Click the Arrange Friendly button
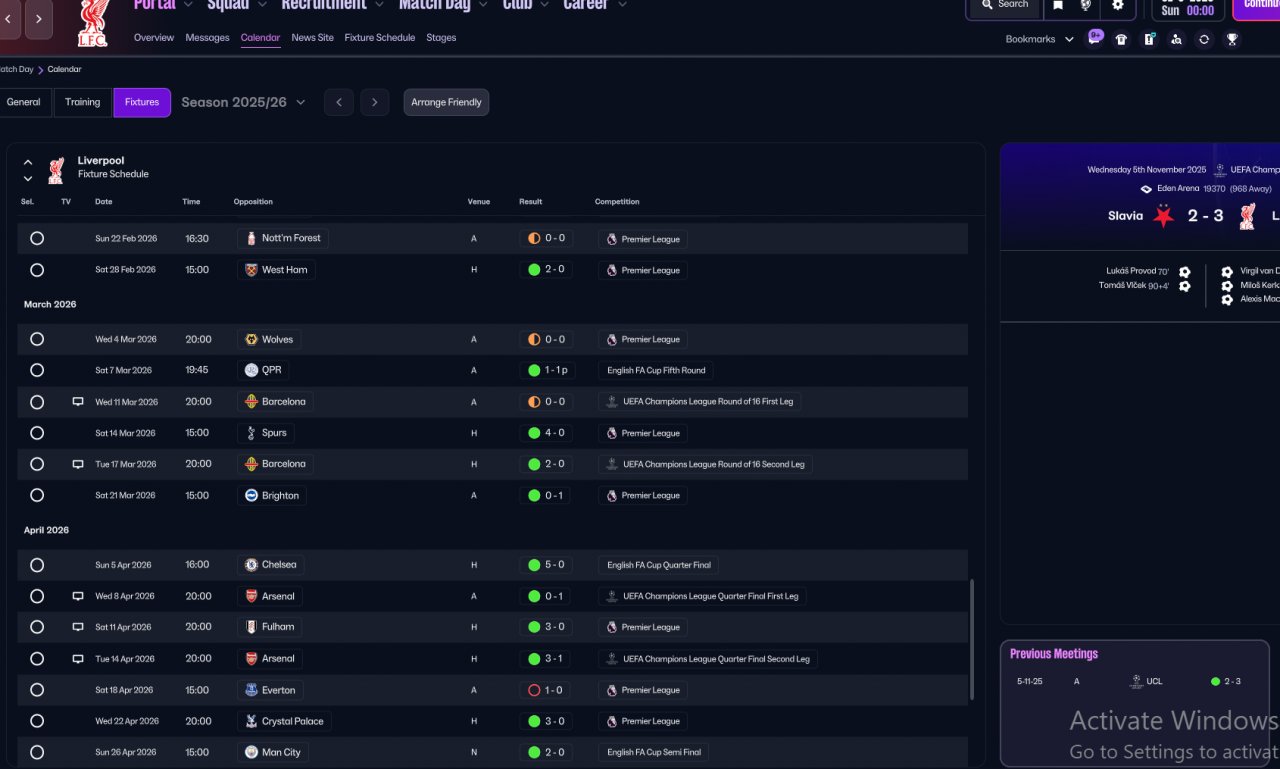The image size is (1280, 769). tap(446, 102)
